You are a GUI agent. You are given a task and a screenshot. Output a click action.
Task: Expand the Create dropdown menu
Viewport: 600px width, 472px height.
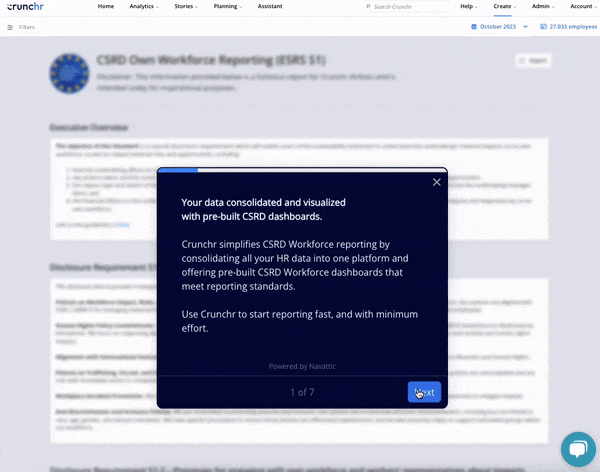pyautogui.click(x=504, y=6)
